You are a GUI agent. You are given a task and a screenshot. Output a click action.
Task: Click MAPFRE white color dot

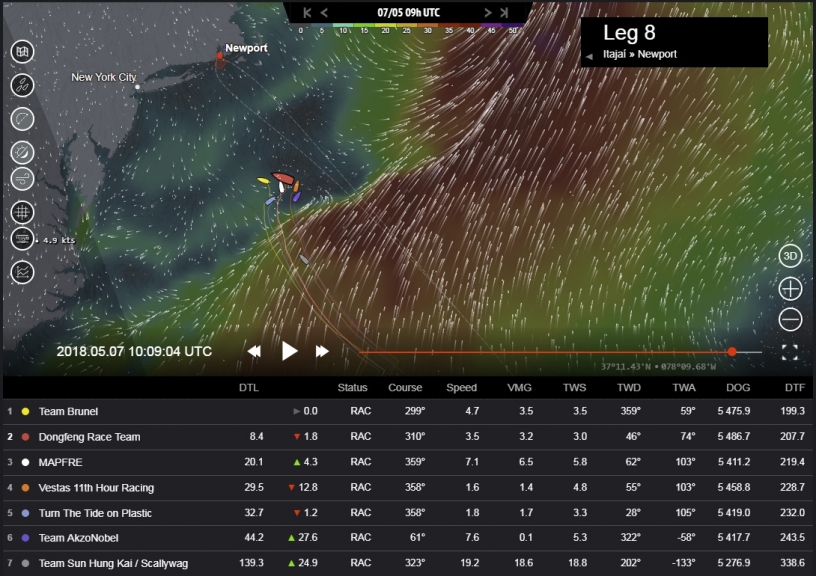pos(25,462)
